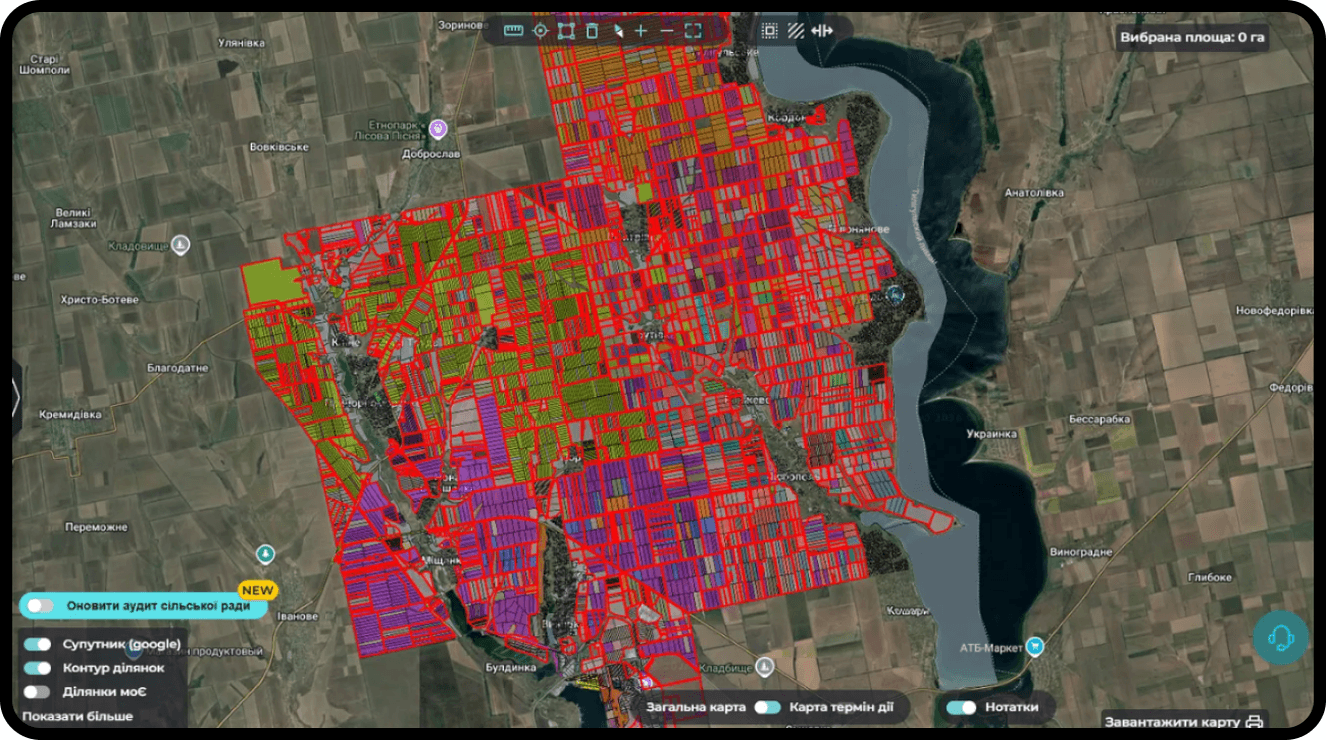This screenshot has height=740, width=1326.
Task: Enable the Ділянки моЄ switch
Action: (x=38, y=691)
